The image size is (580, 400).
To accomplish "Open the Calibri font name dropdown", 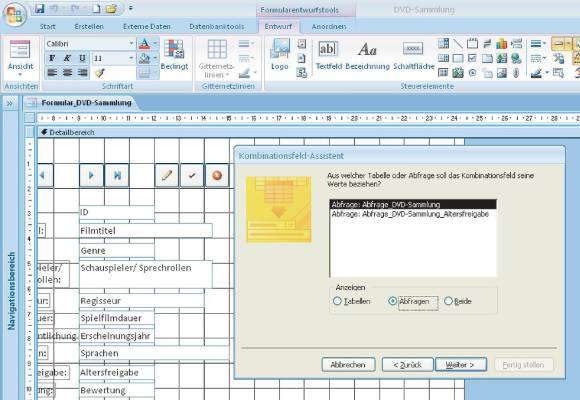I will tap(131, 44).
